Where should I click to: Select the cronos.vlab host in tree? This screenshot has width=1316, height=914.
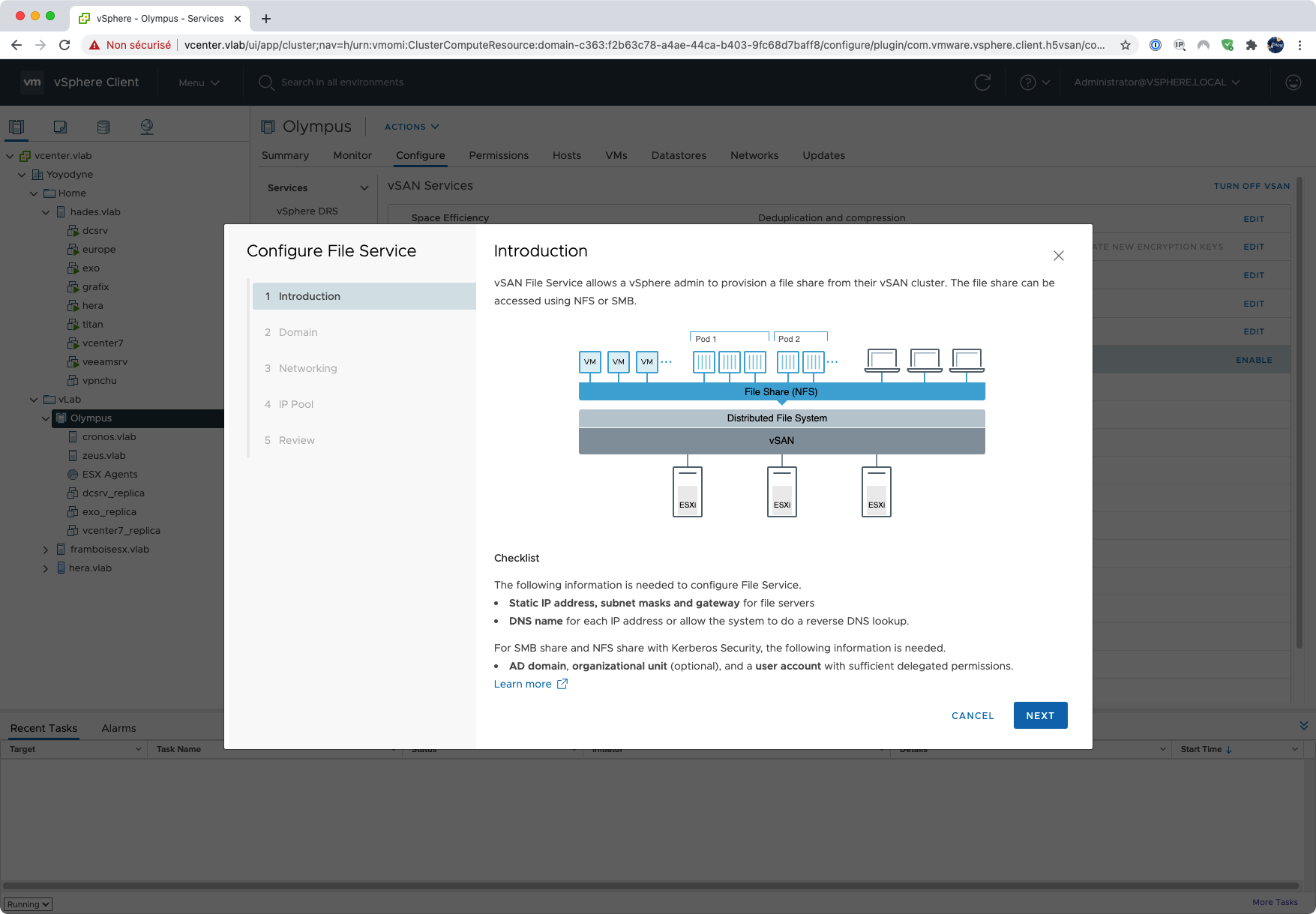109,437
